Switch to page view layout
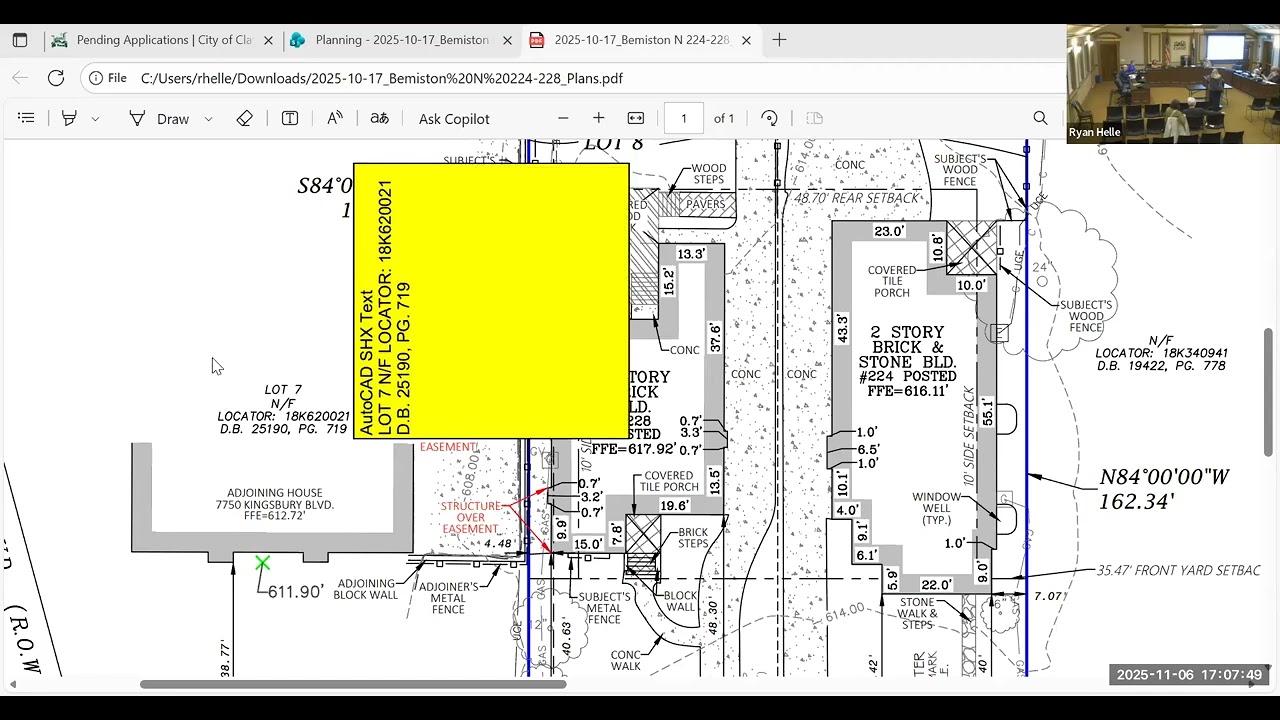The image size is (1280, 720). 814,118
